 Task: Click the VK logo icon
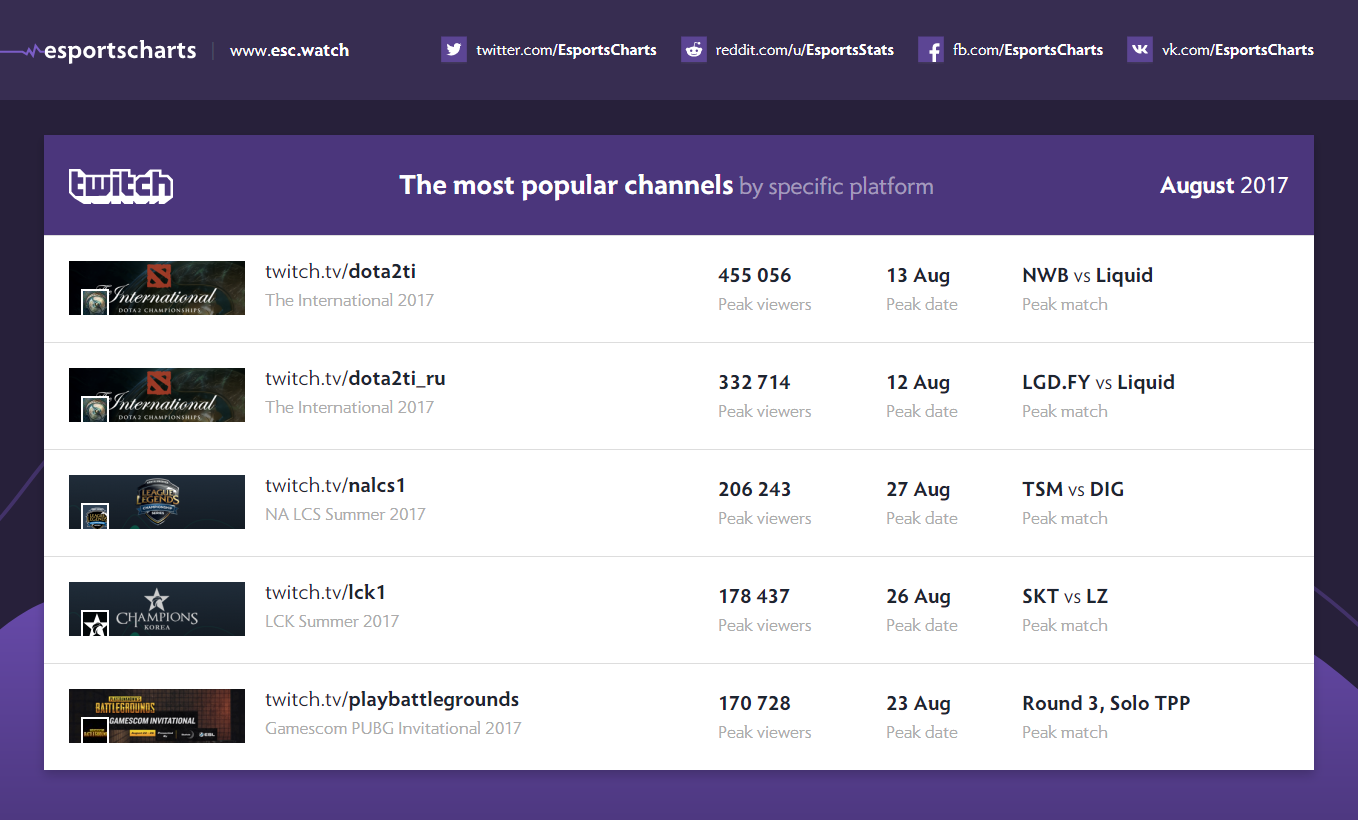point(1140,49)
